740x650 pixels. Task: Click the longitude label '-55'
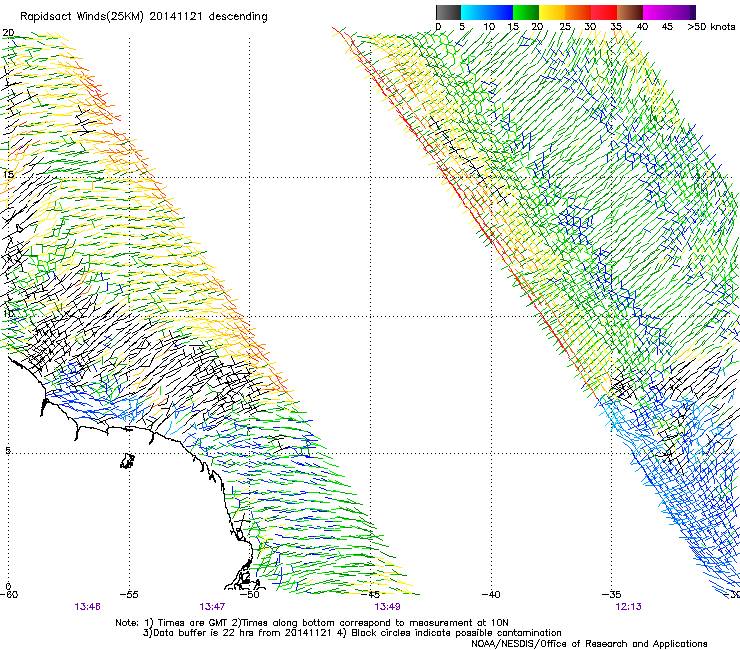[129, 594]
